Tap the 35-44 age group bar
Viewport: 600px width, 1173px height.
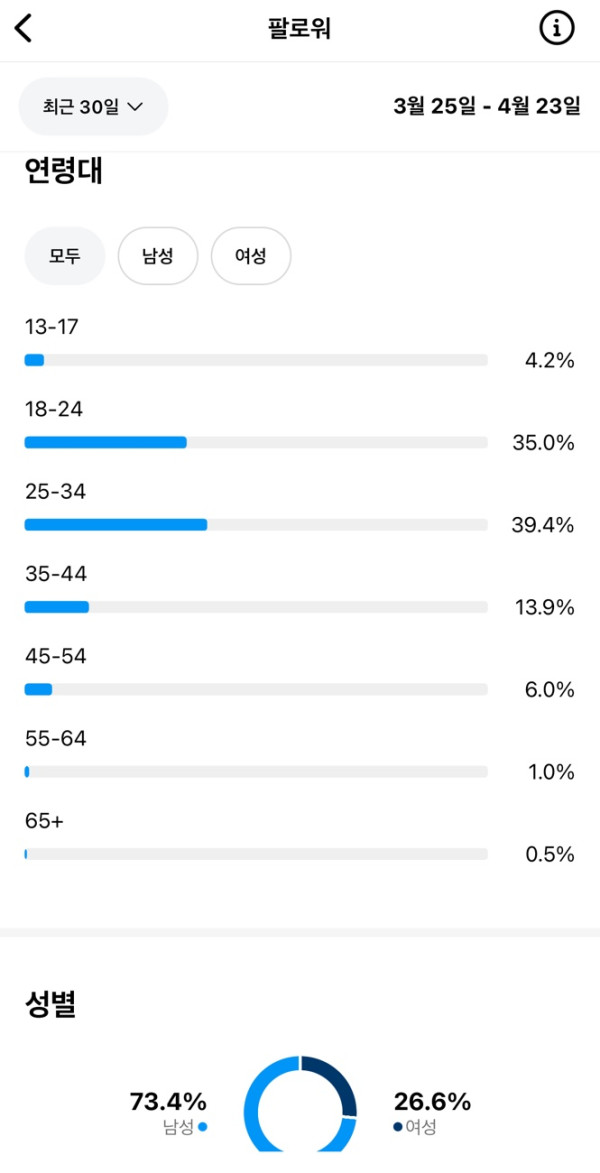pyautogui.click(x=255, y=607)
